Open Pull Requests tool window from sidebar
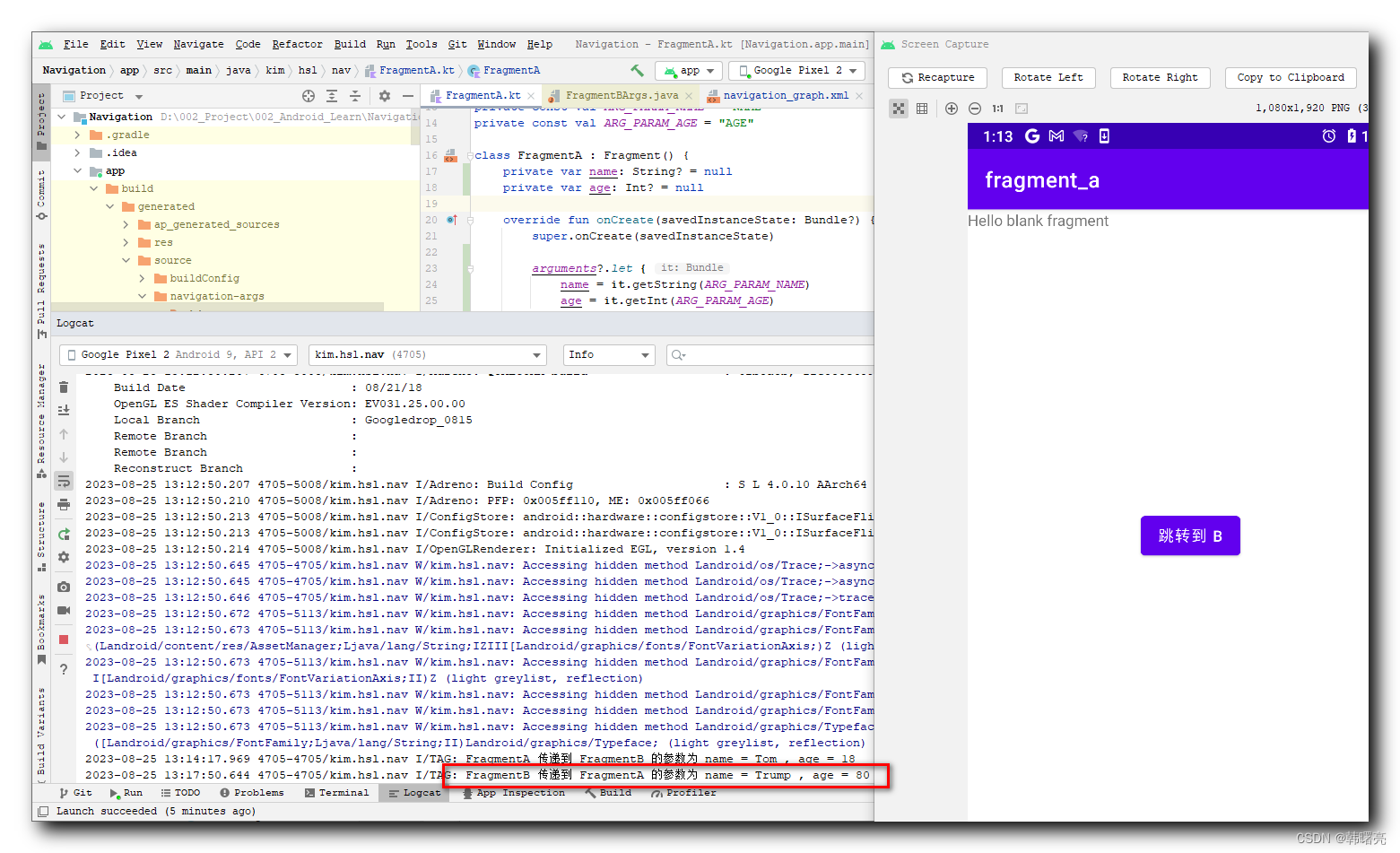 41,291
